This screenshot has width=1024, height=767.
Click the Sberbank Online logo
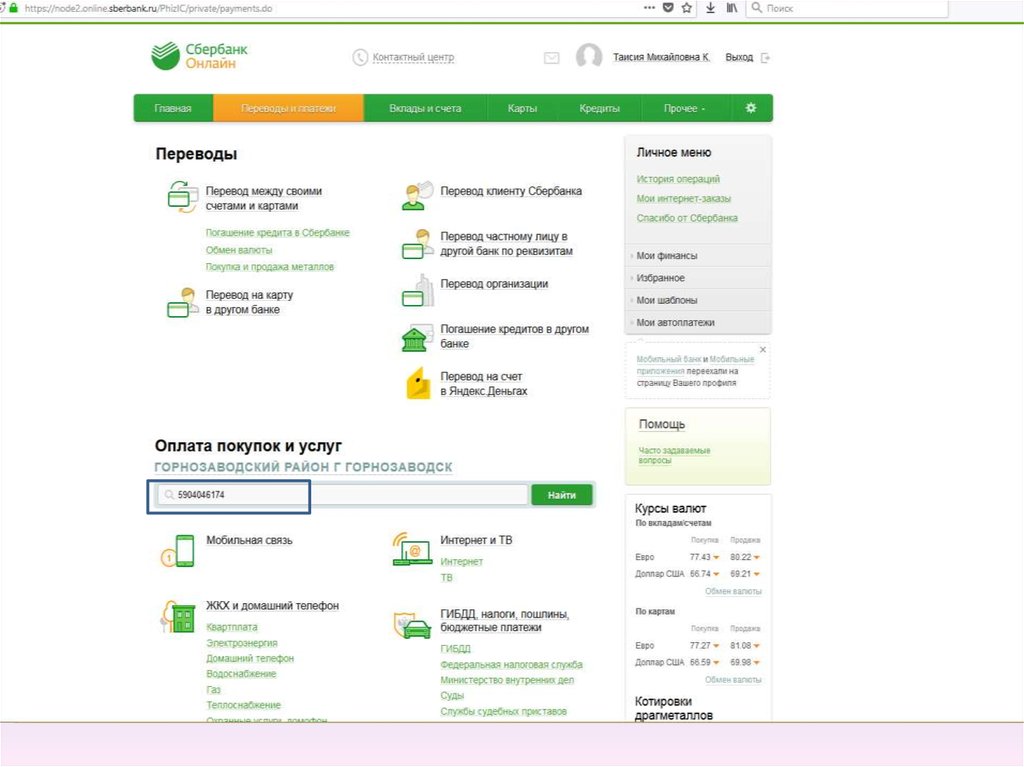tap(200, 56)
